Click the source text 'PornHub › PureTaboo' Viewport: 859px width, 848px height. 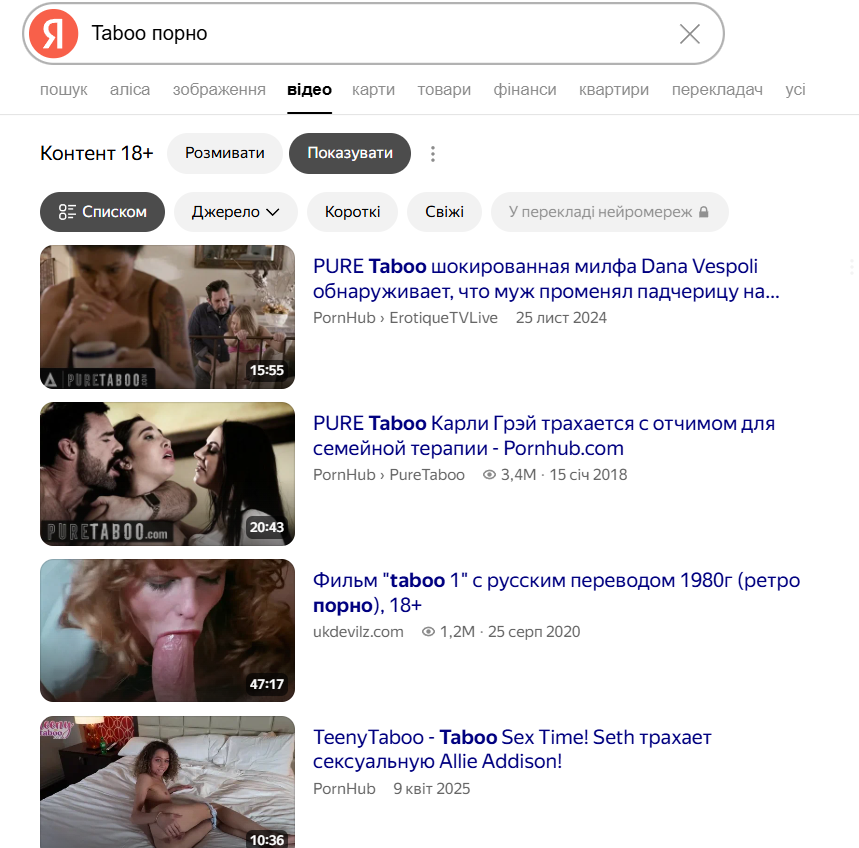point(389,474)
